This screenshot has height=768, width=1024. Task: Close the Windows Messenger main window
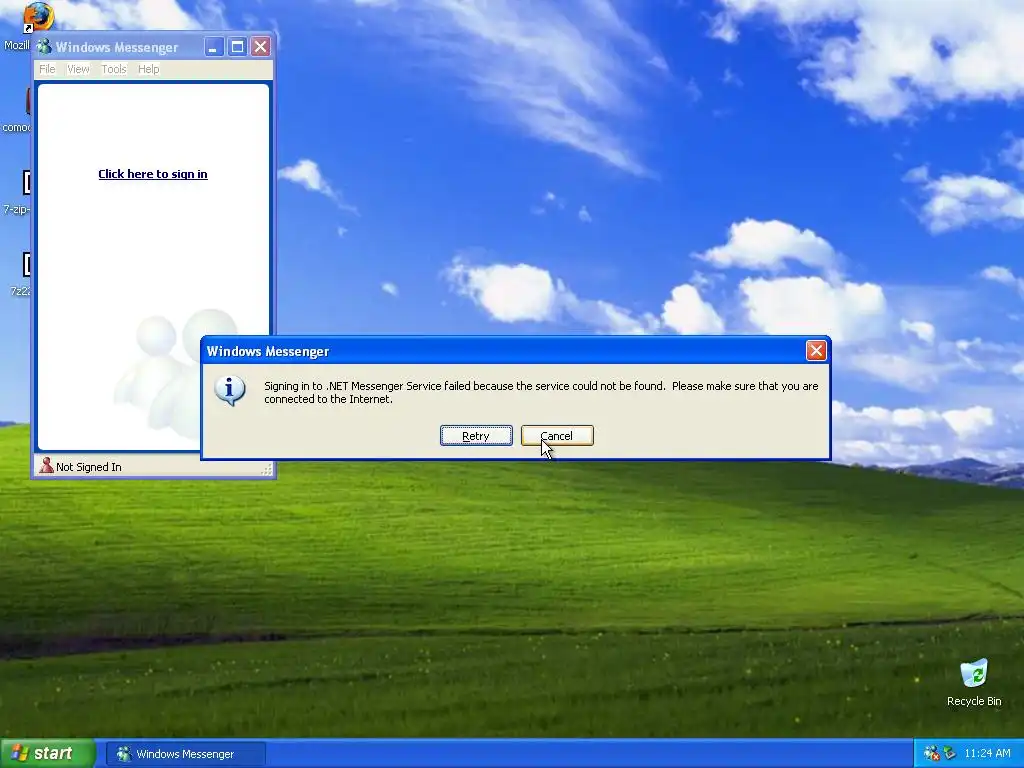point(261,46)
